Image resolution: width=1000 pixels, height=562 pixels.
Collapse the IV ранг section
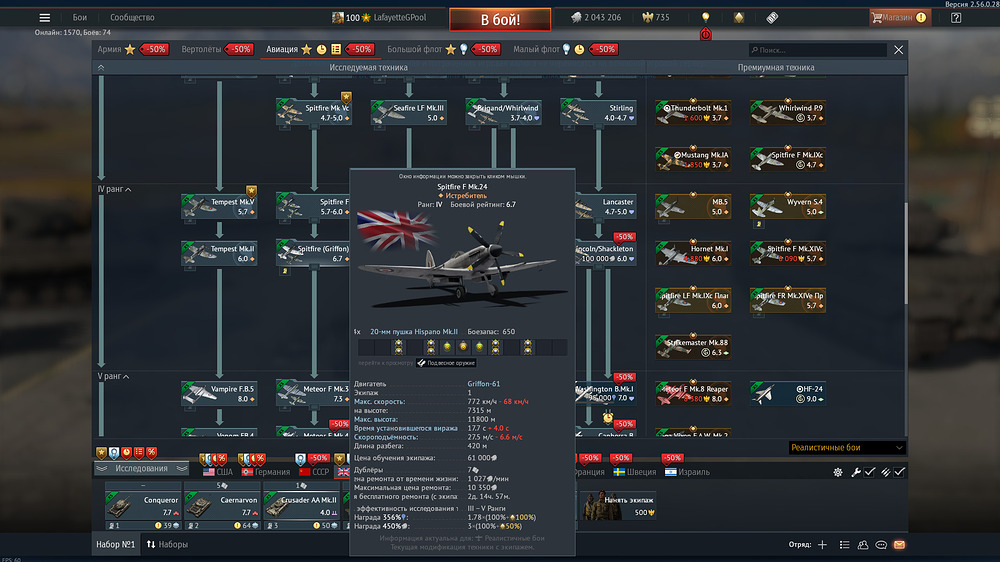[115, 189]
